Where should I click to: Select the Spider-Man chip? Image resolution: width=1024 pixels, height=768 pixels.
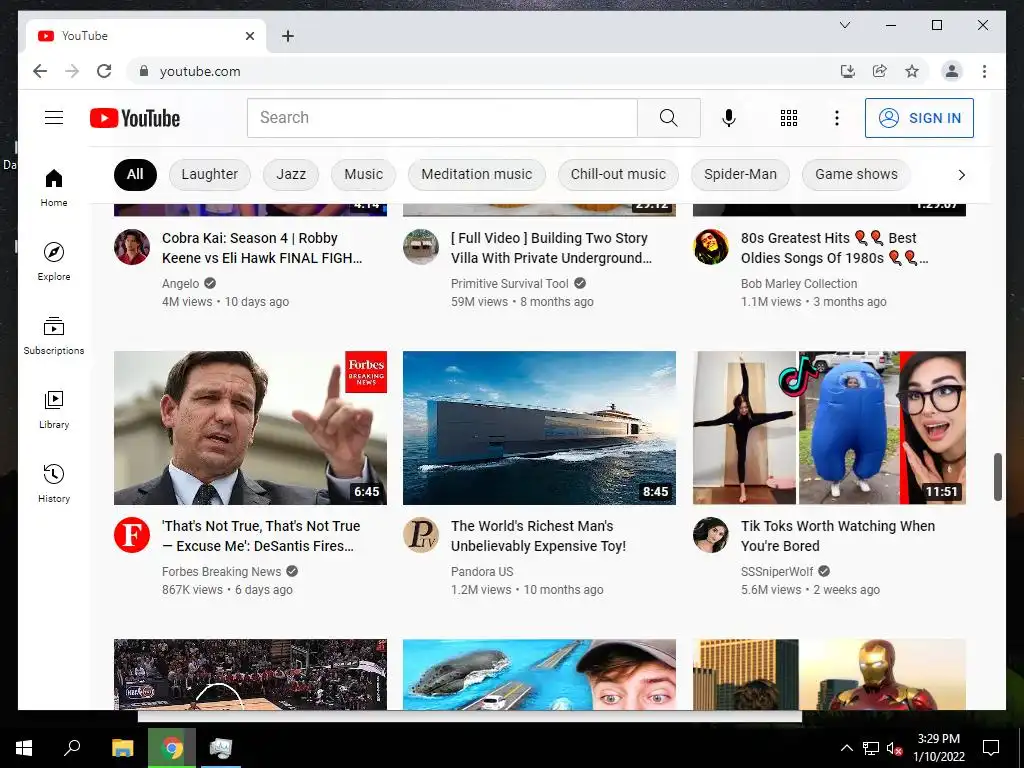(x=740, y=174)
